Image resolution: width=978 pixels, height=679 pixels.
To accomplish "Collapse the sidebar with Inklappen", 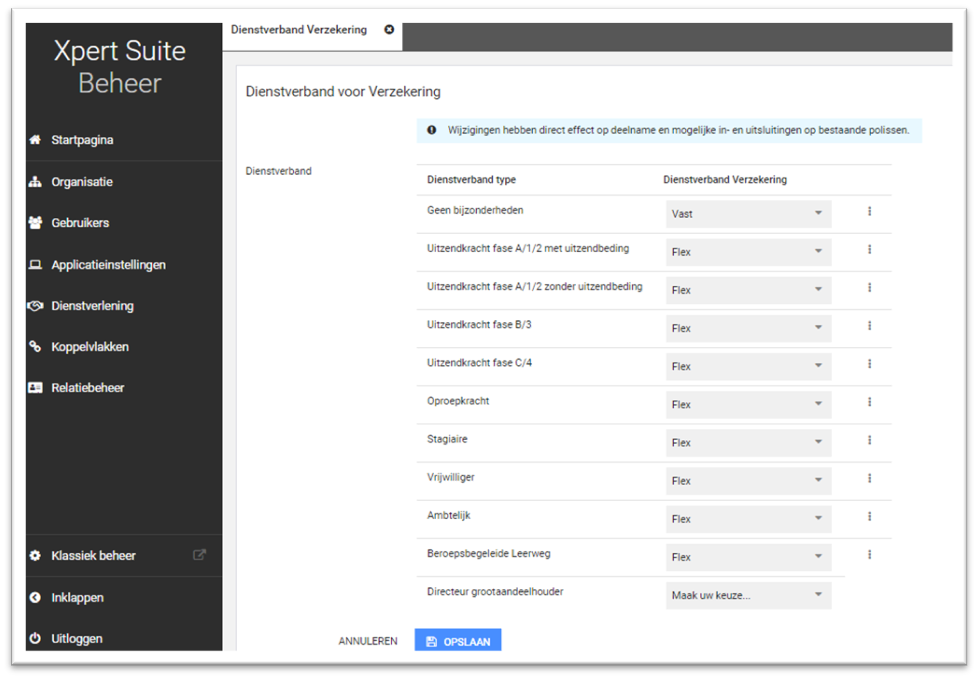I will point(77,598).
